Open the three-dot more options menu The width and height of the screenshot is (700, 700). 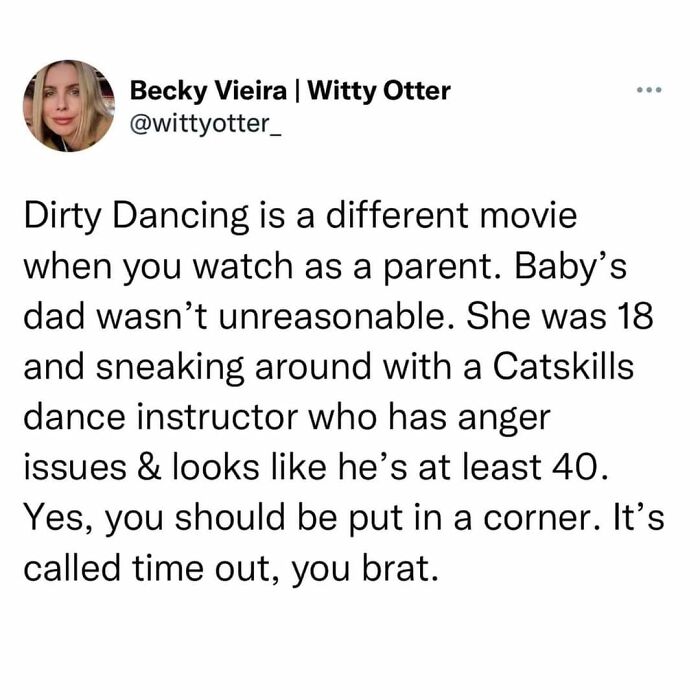649,90
